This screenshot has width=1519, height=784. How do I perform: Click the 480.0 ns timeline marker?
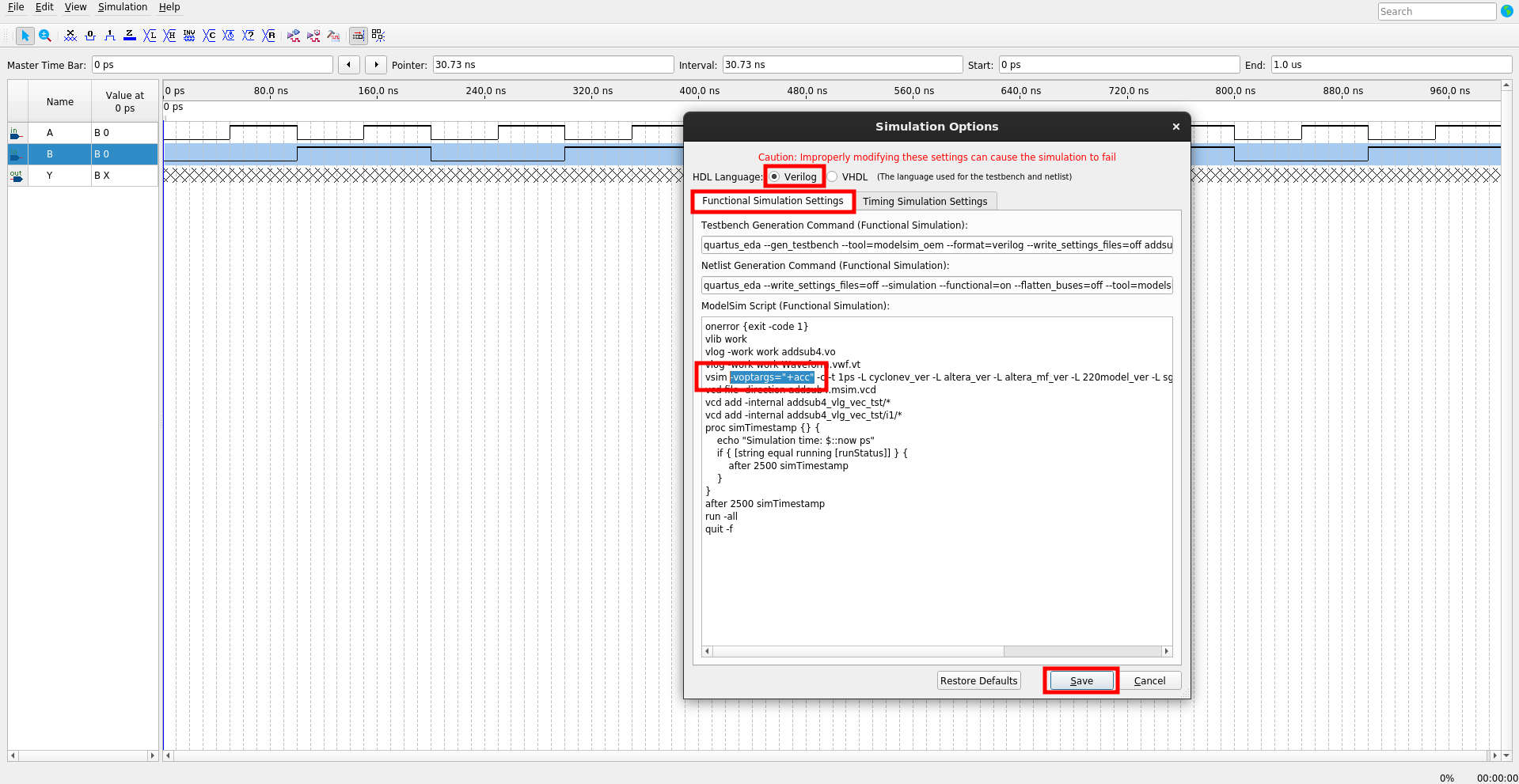(x=807, y=91)
